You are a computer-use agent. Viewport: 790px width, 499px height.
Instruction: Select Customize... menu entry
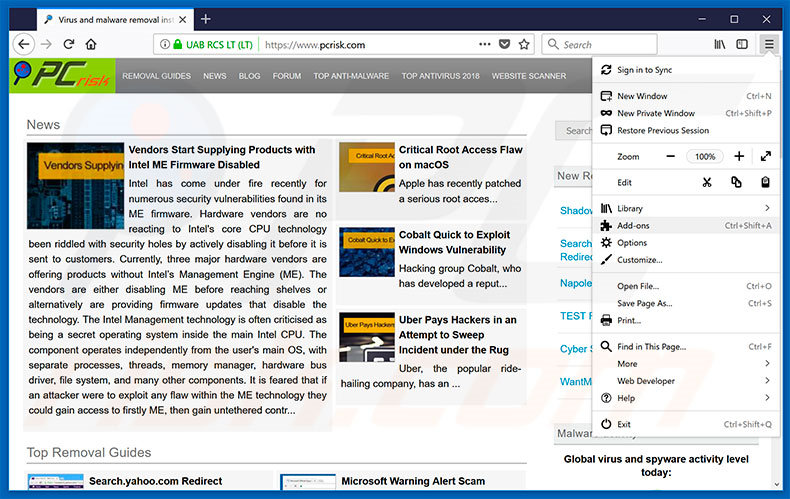click(x=685, y=260)
